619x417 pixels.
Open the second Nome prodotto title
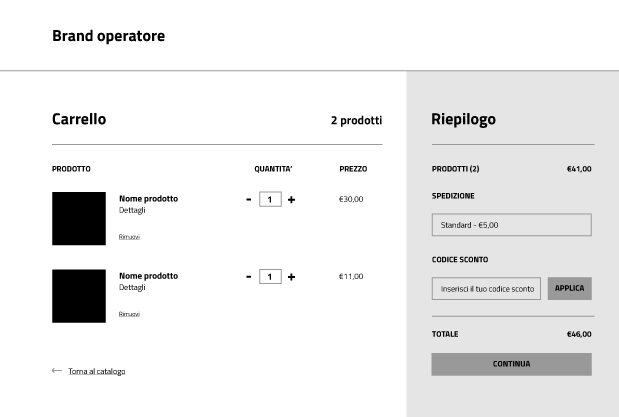pyautogui.click(x=148, y=276)
